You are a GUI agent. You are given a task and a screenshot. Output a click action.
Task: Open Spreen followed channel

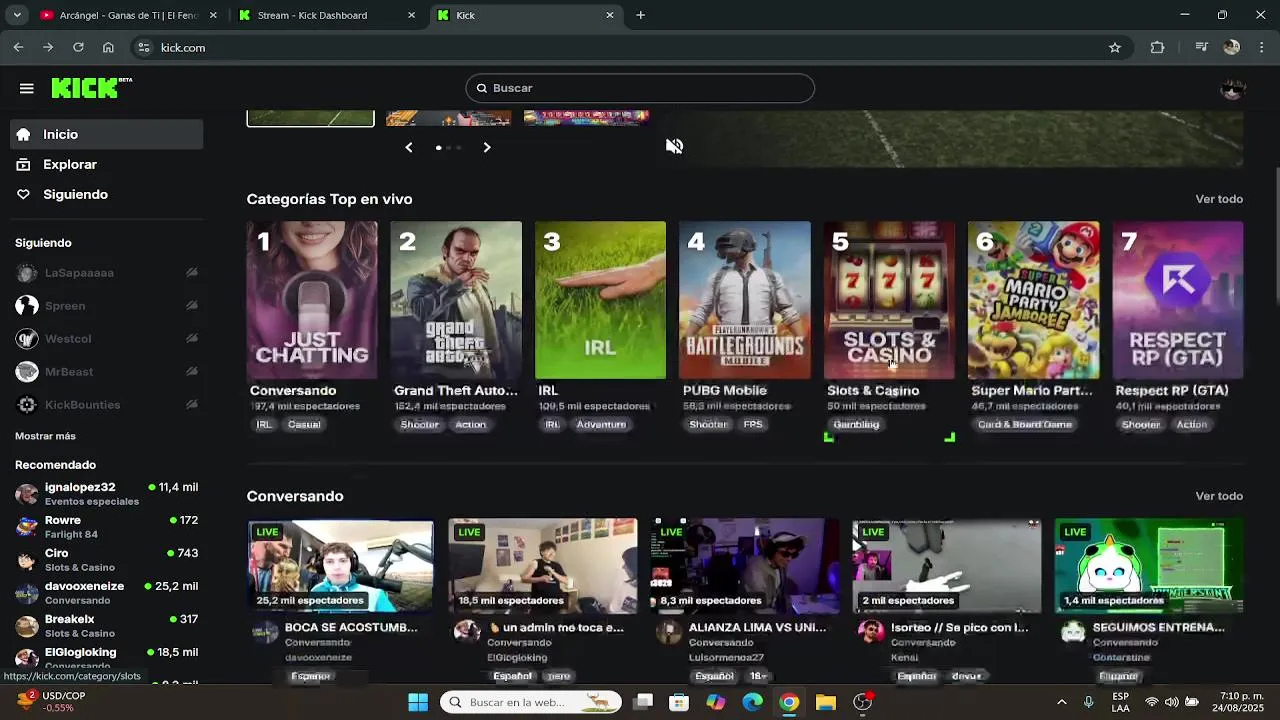pos(104,305)
